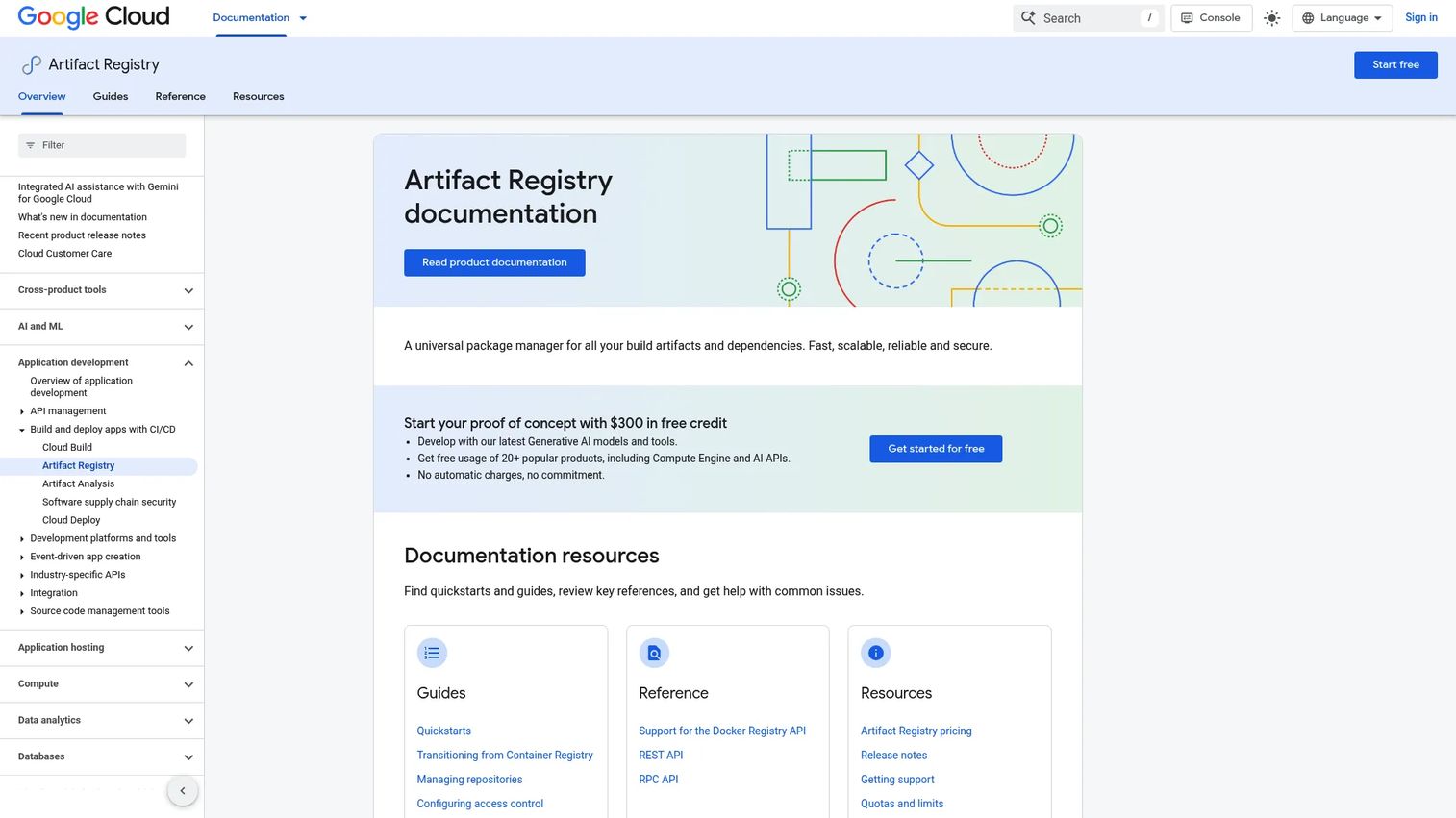Select Artifact Analysis in the sidebar
The image size is (1456, 818).
(x=78, y=484)
